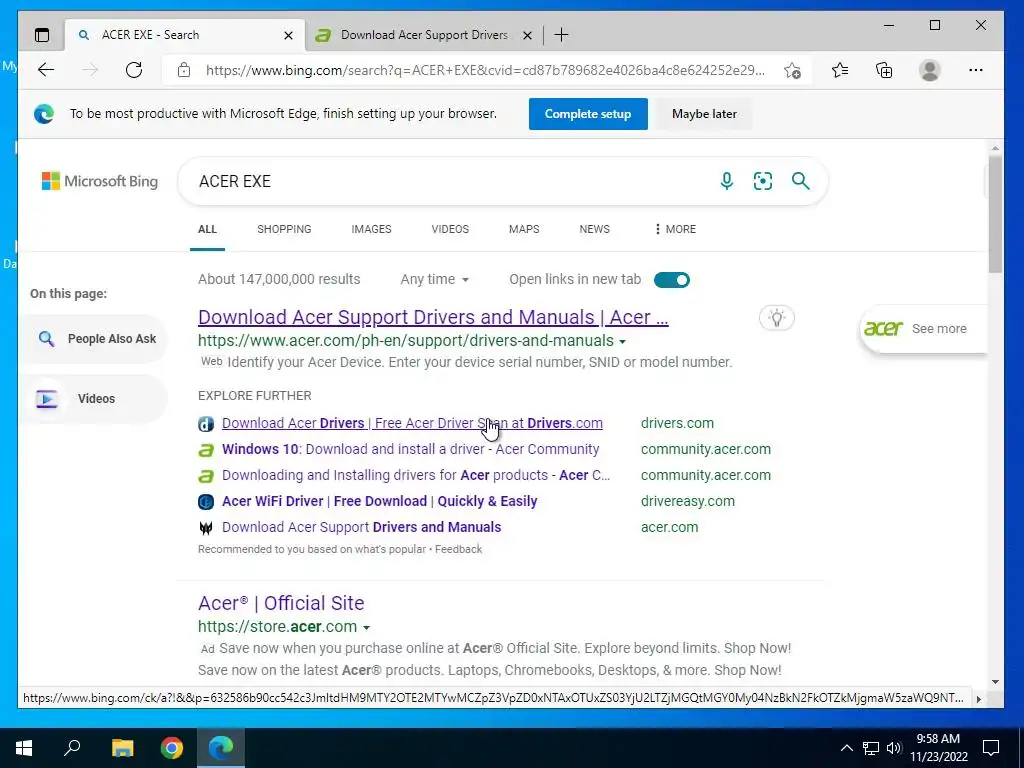This screenshot has width=1024, height=768.
Task: Open Download Acer Support Drivers and Manuals result
Action: point(433,317)
